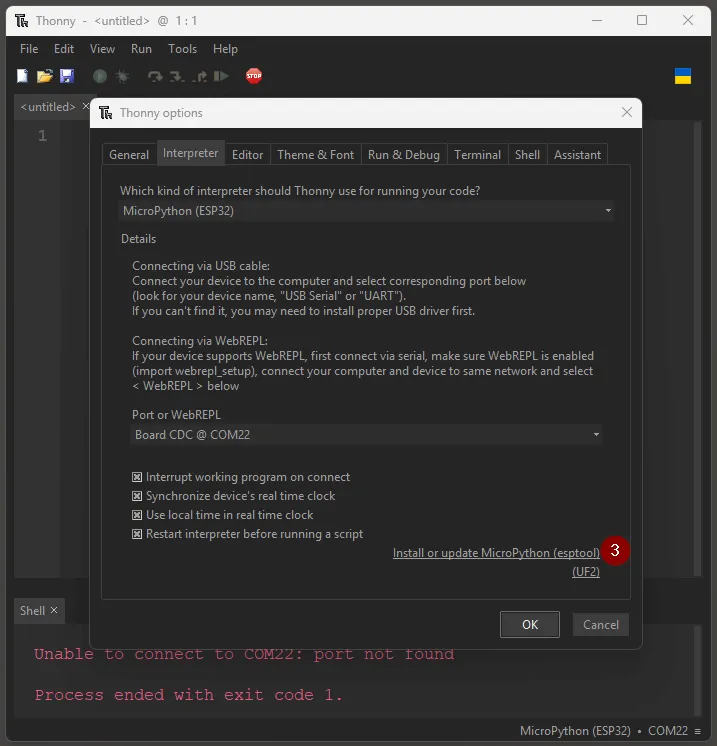The image size is (717, 746).
Task: Open the Port or WebREPL dropdown
Action: (366, 435)
